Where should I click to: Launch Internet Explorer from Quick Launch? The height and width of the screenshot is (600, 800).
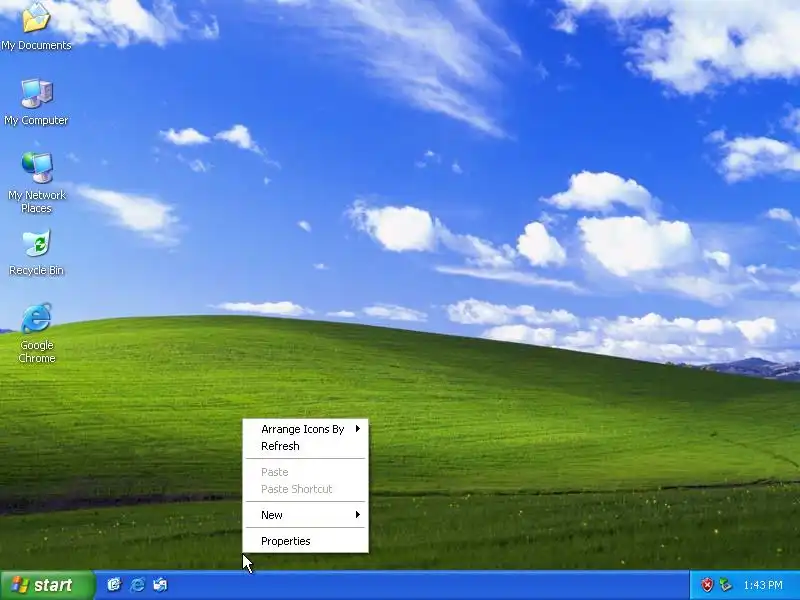[137, 585]
